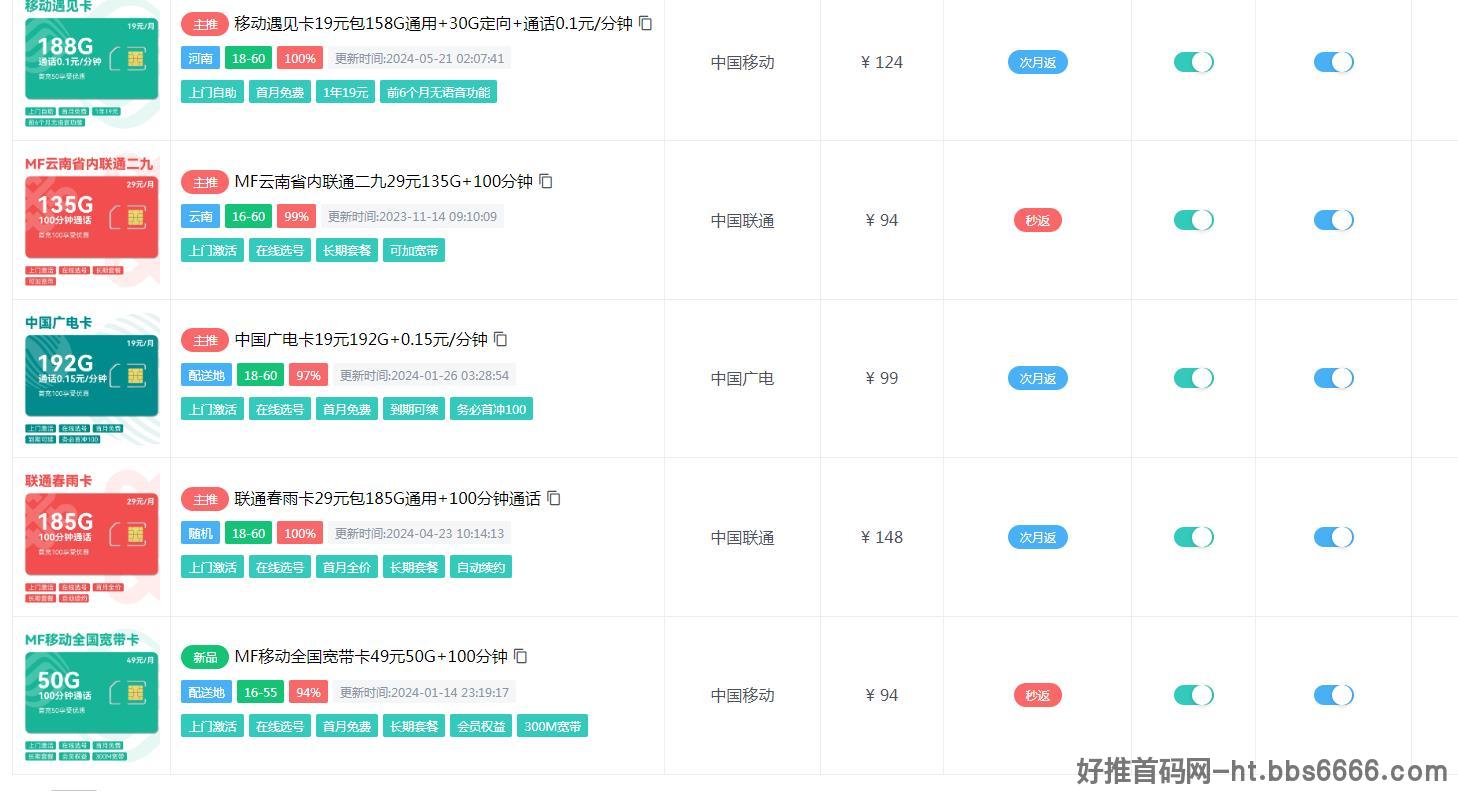Toggle blue switch in MF移动全国宽带卡 row
This screenshot has width=1458, height=791.
coord(1333,695)
